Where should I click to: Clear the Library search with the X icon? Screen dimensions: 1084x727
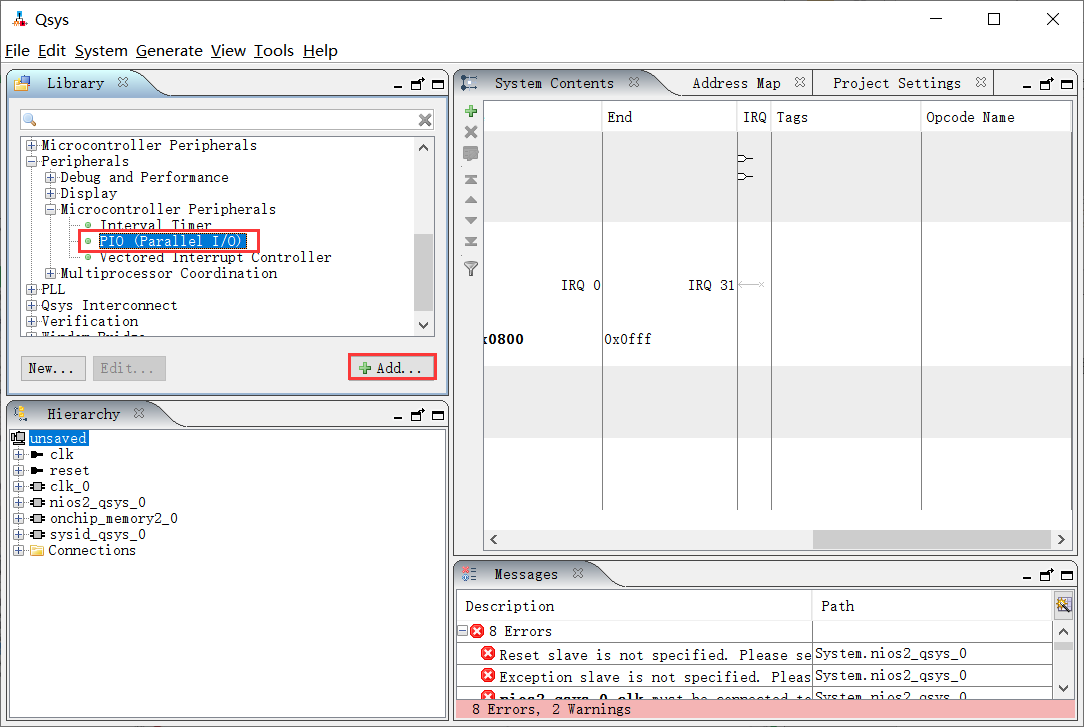click(425, 120)
